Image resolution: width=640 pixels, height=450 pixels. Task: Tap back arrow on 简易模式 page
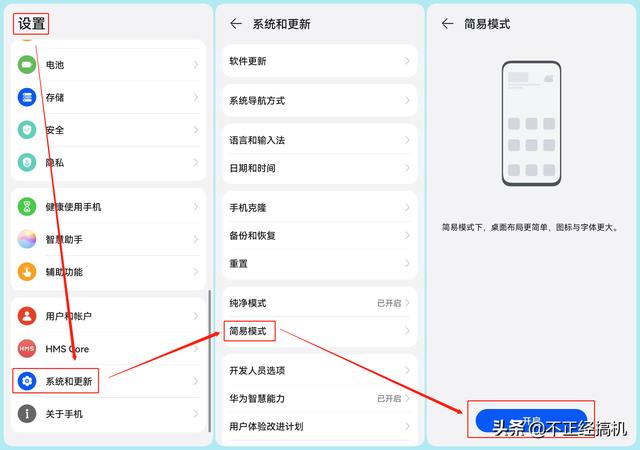coord(447,24)
